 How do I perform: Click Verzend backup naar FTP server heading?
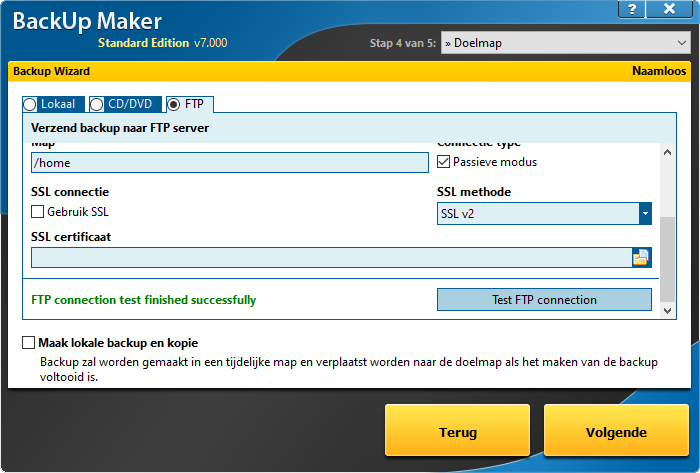120,128
